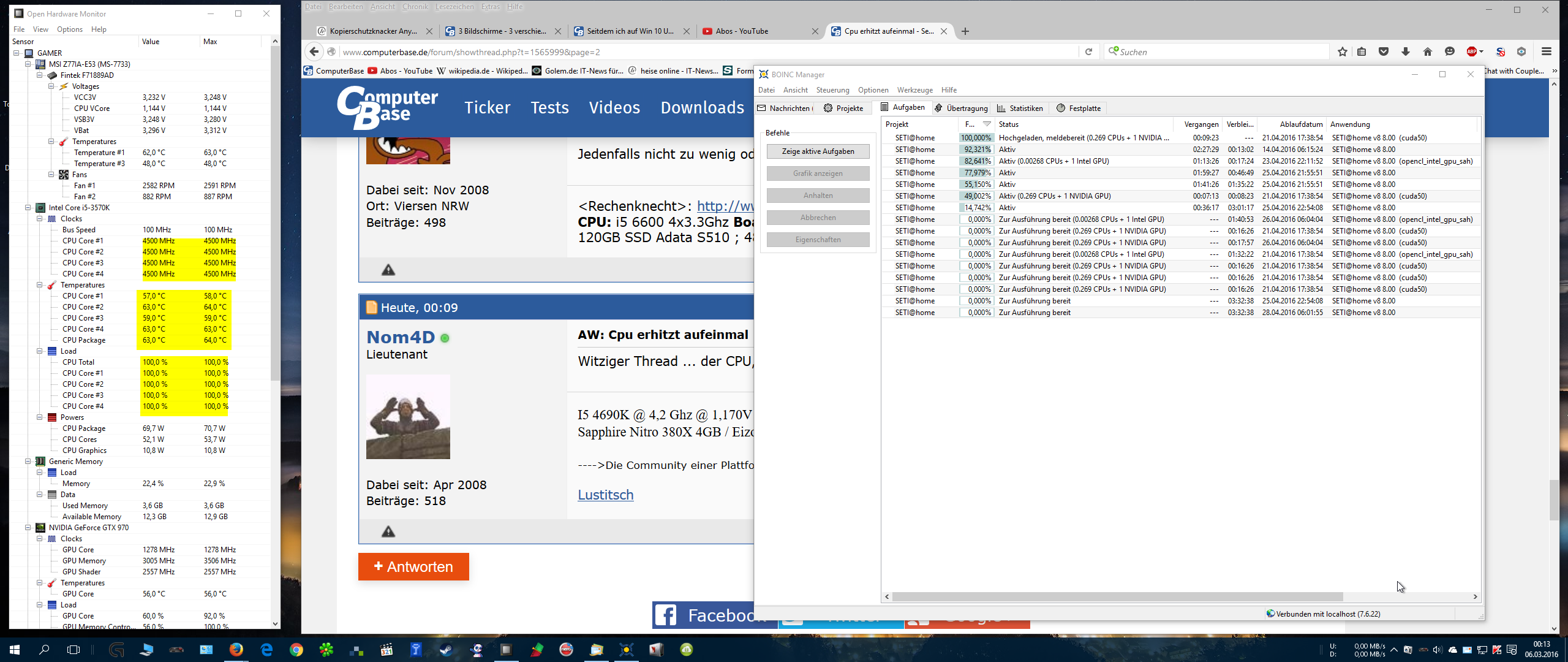The image size is (1568, 662).
Task: Open the Werkzeuge menu in BOINC Manager
Action: 914,90
